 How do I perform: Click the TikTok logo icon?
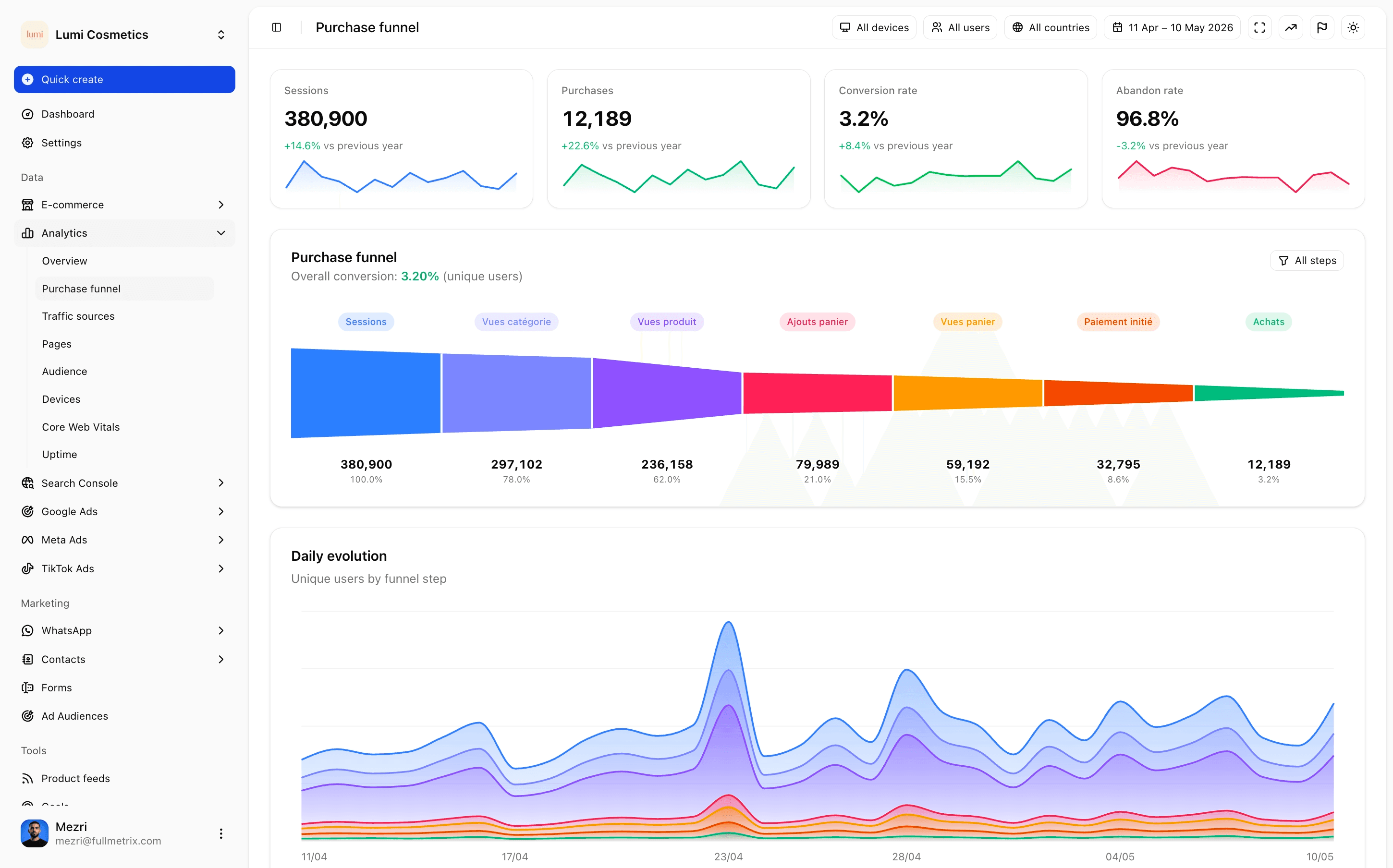click(27, 568)
